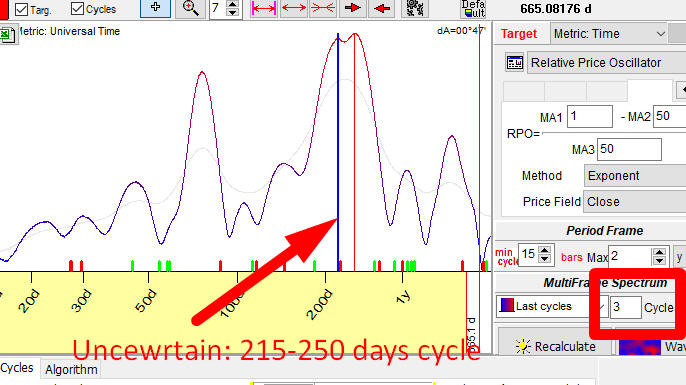
Task: Open the Metric: Time dropdown
Action: click(x=609, y=34)
